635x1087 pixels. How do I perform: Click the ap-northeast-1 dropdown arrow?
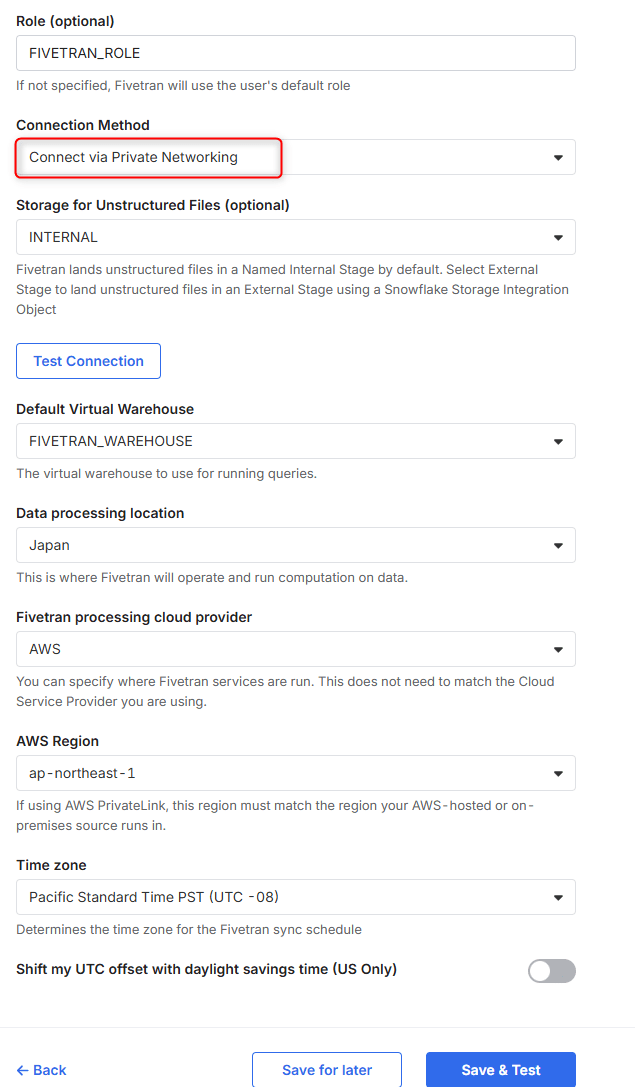(x=558, y=774)
